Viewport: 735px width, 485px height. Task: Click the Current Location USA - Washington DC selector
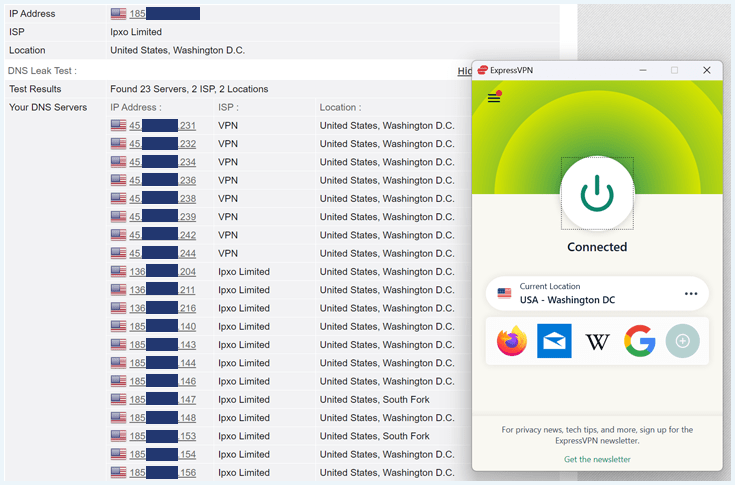point(597,293)
